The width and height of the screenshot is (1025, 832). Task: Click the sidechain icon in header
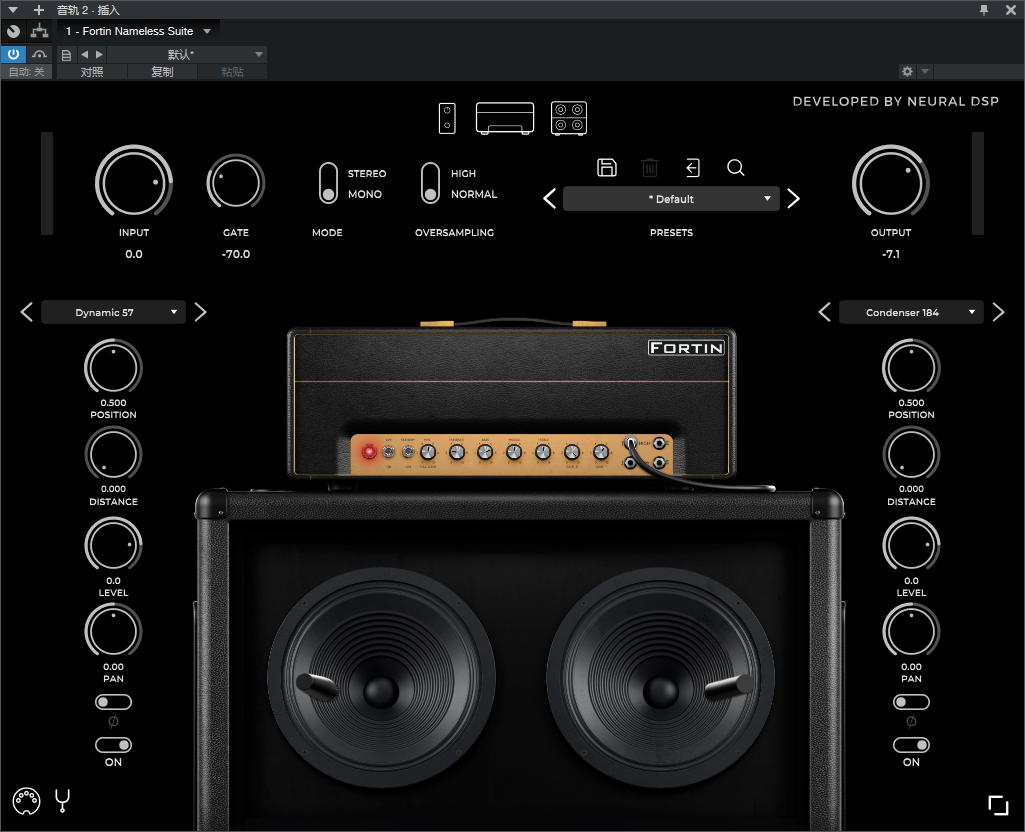click(x=13, y=31)
